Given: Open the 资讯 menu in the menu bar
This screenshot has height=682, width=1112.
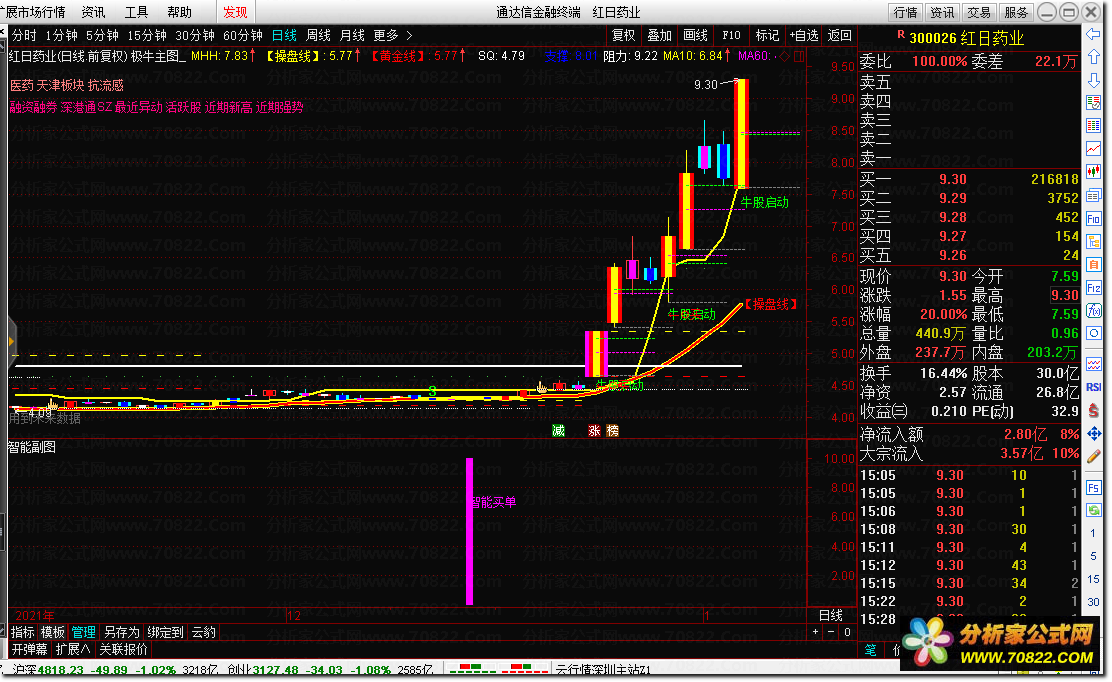Looking at the screenshot, I should pyautogui.click(x=93, y=12).
